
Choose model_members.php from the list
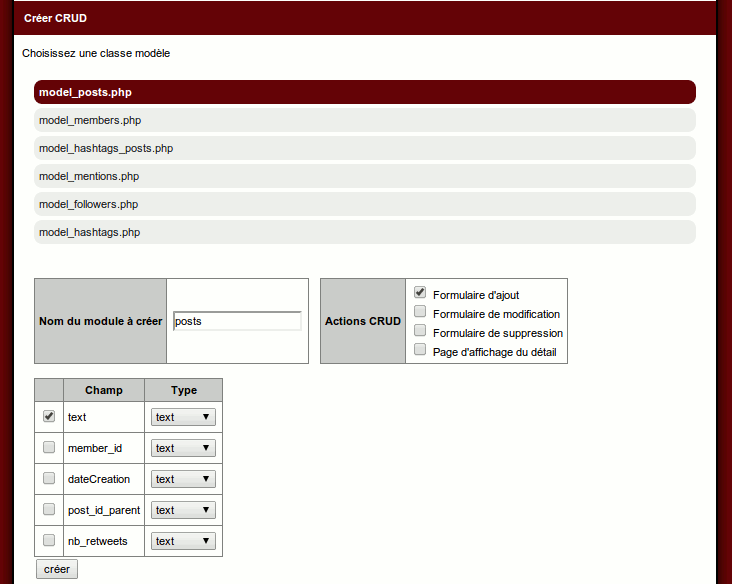(90, 120)
